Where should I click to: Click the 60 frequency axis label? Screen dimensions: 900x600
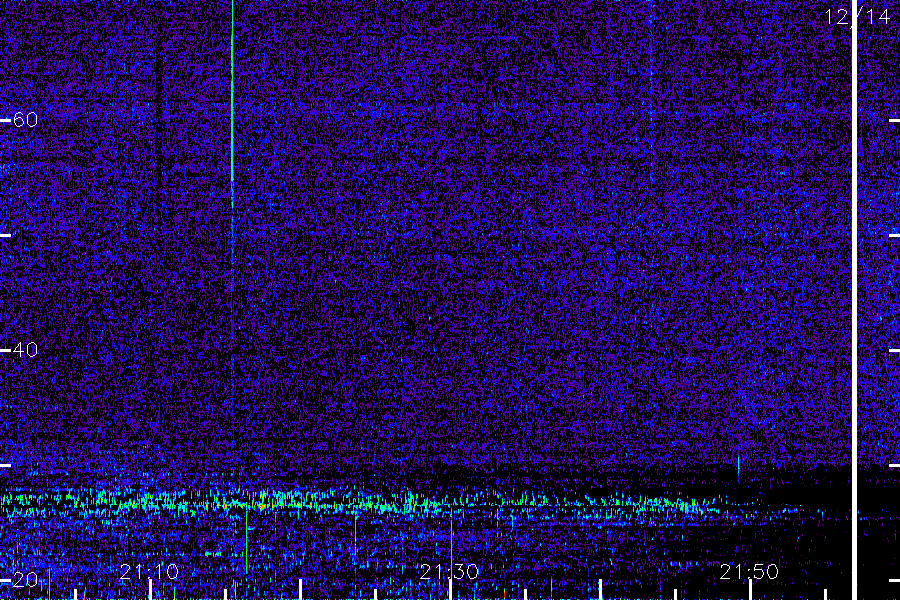(x=25, y=120)
